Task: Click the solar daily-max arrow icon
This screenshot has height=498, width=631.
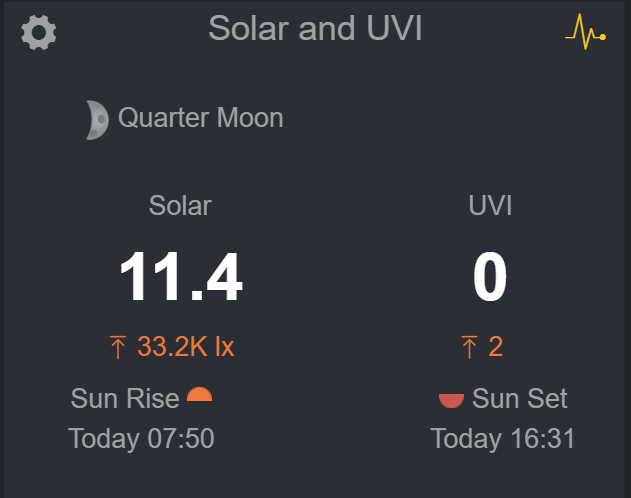Action: 118,347
